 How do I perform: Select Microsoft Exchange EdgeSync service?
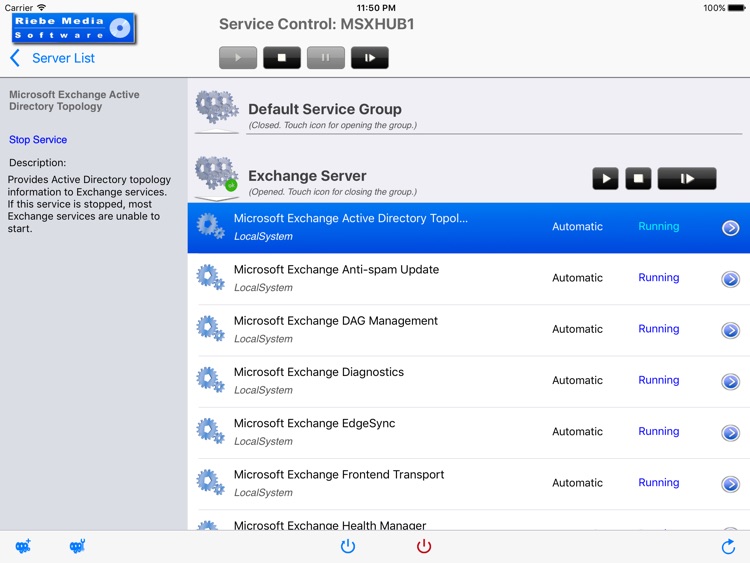click(469, 432)
